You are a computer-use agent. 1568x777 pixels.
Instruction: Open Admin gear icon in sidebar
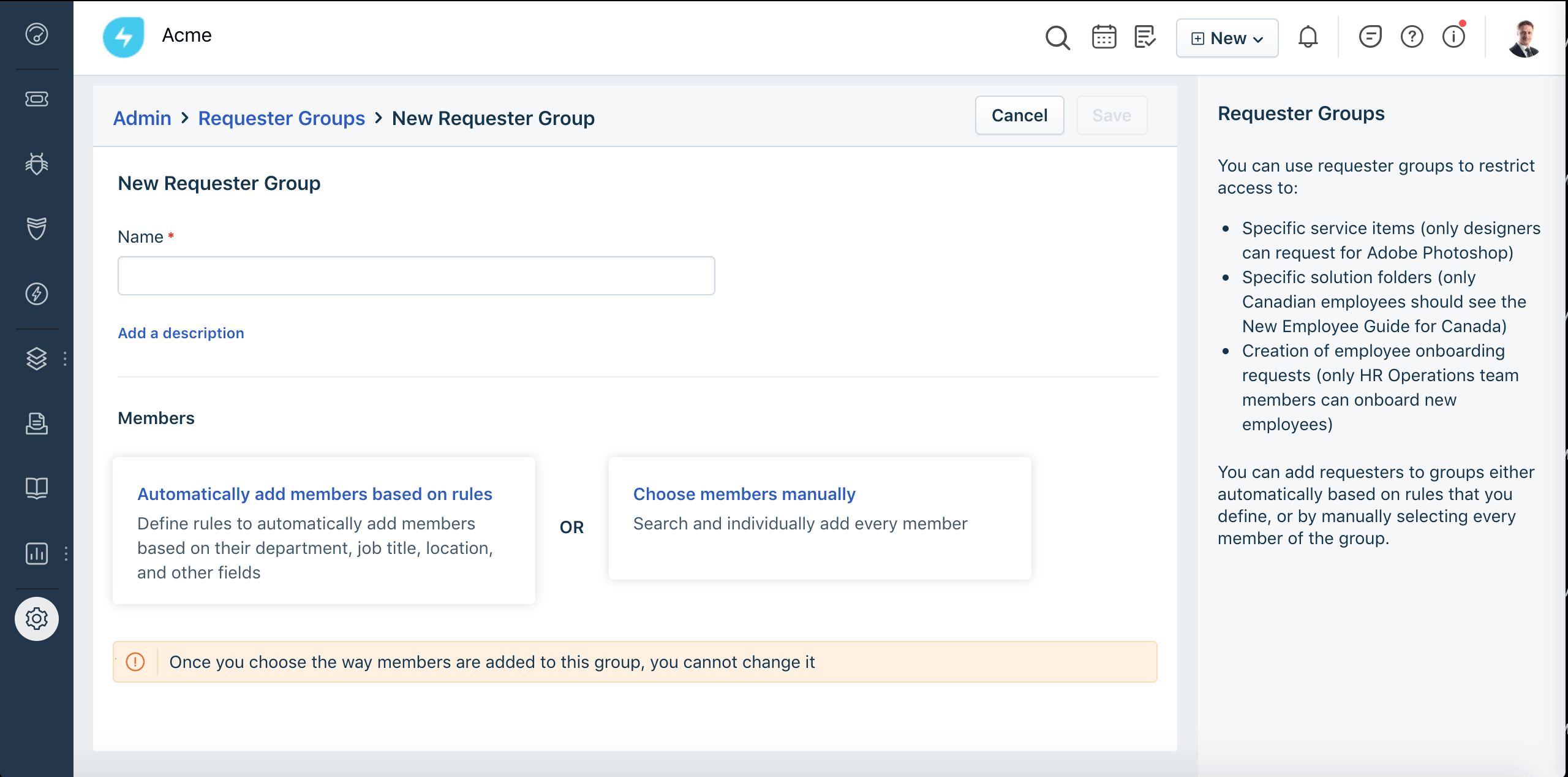[x=37, y=619]
